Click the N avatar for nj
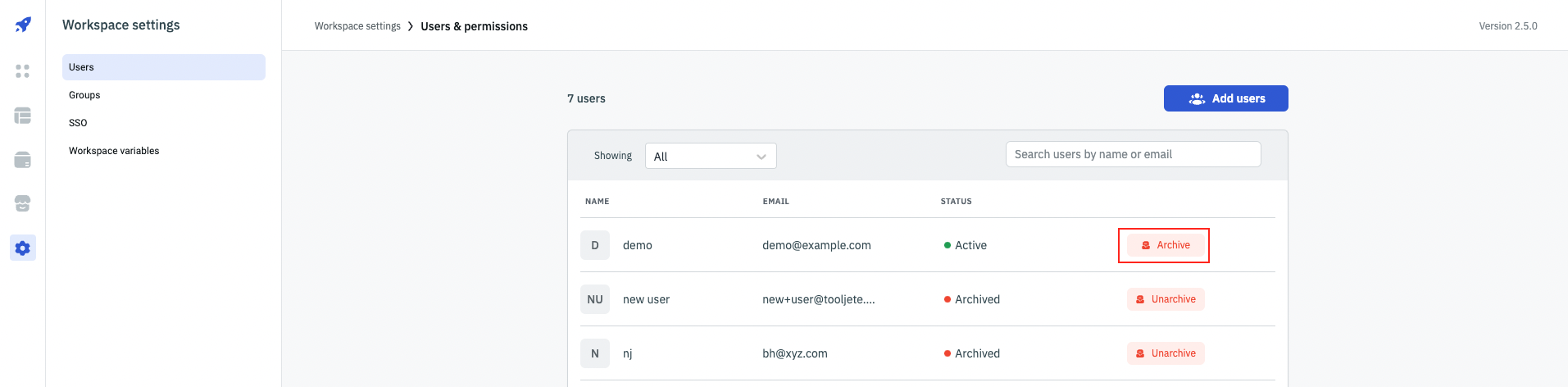The width and height of the screenshot is (1568, 387). tap(595, 353)
